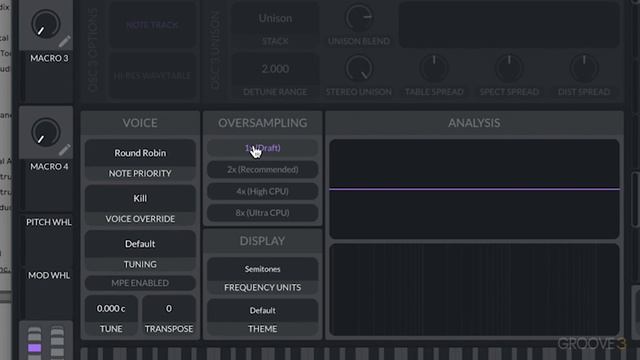Click the Macro 4 label
This screenshot has height=360, width=640.
[49, 167]
